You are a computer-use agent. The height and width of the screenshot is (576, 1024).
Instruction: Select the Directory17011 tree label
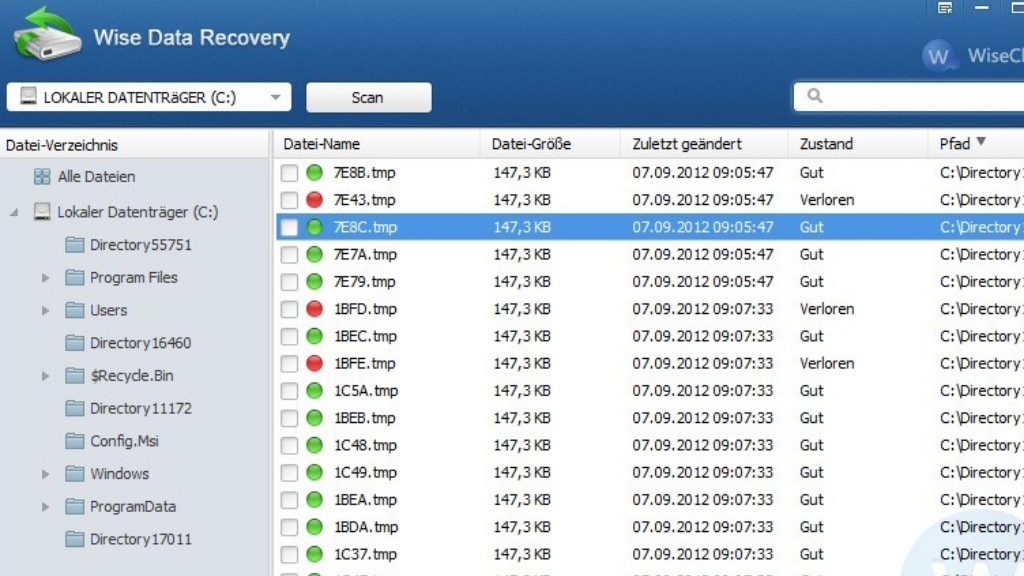click(141, 539)
